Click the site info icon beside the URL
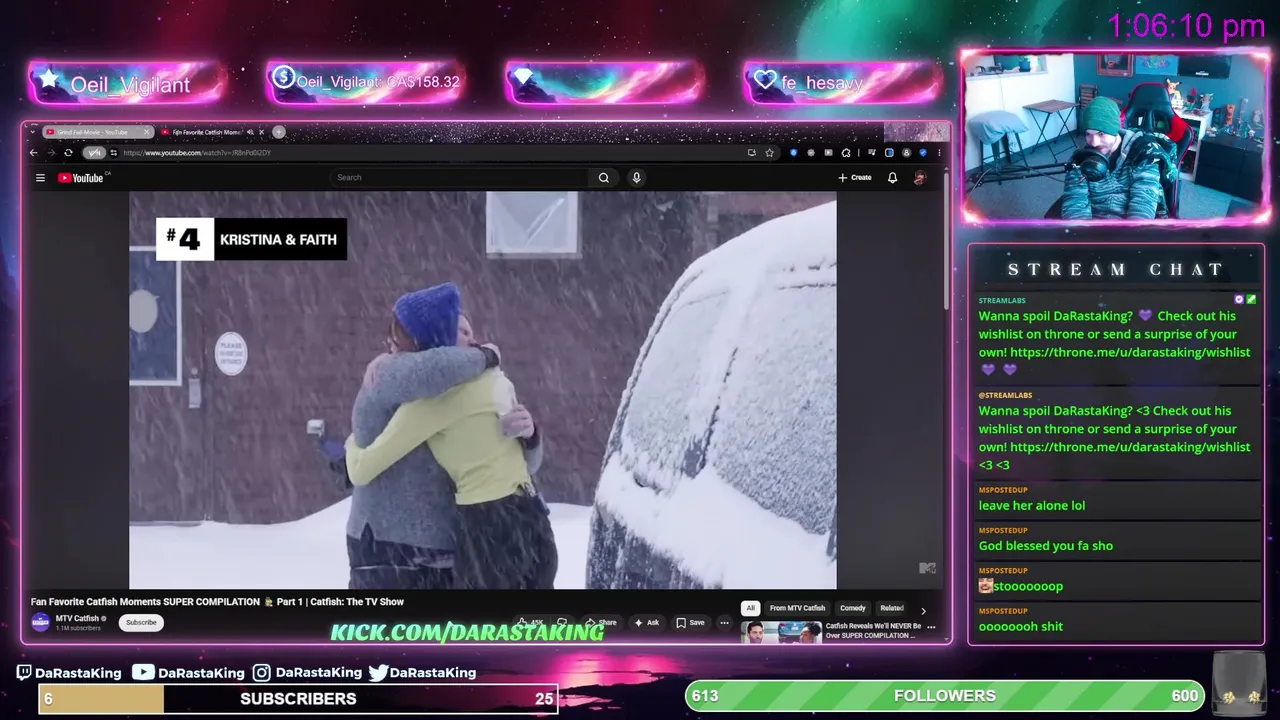 113,153
